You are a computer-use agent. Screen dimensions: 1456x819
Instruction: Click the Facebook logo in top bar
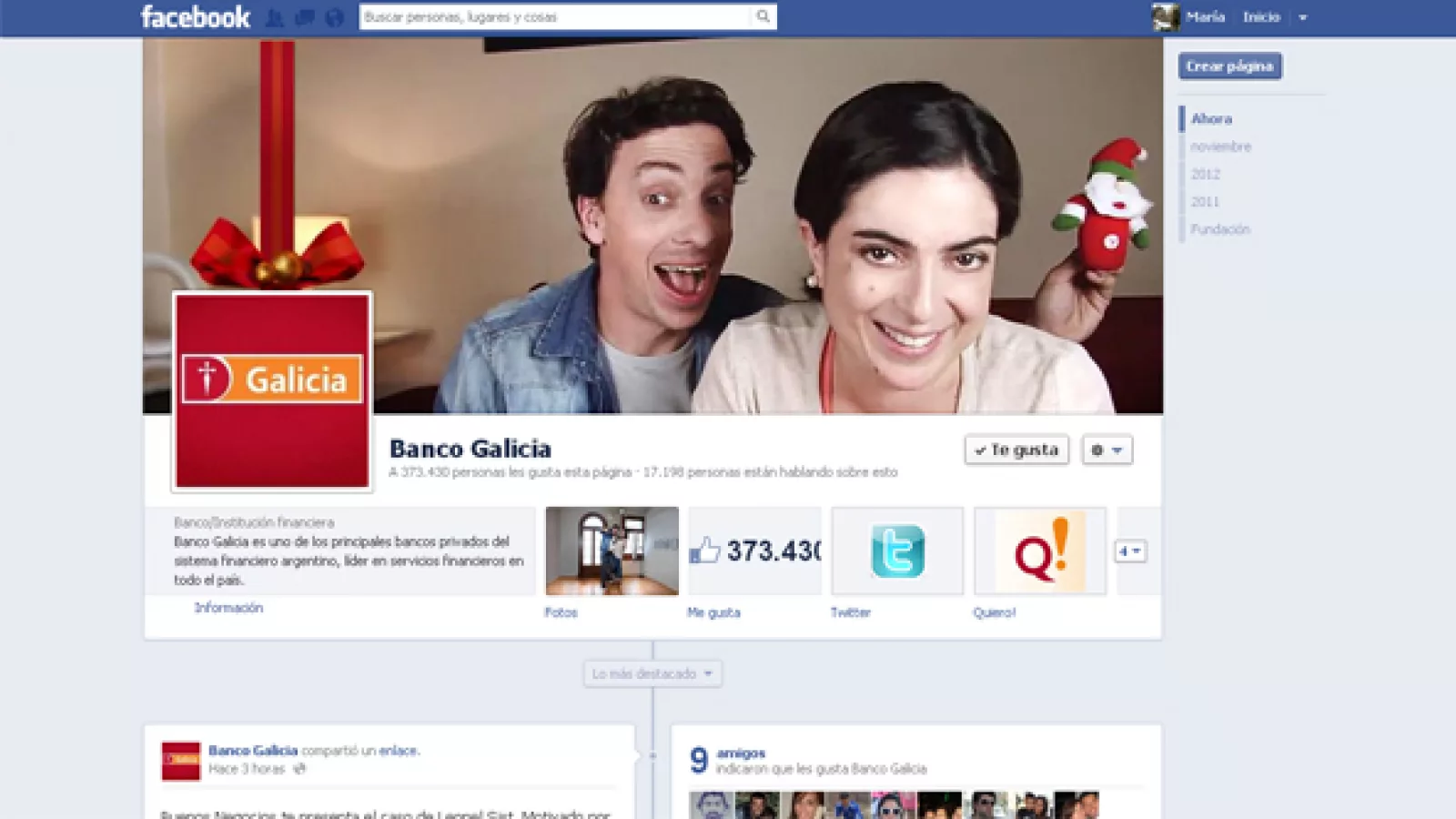195,17
